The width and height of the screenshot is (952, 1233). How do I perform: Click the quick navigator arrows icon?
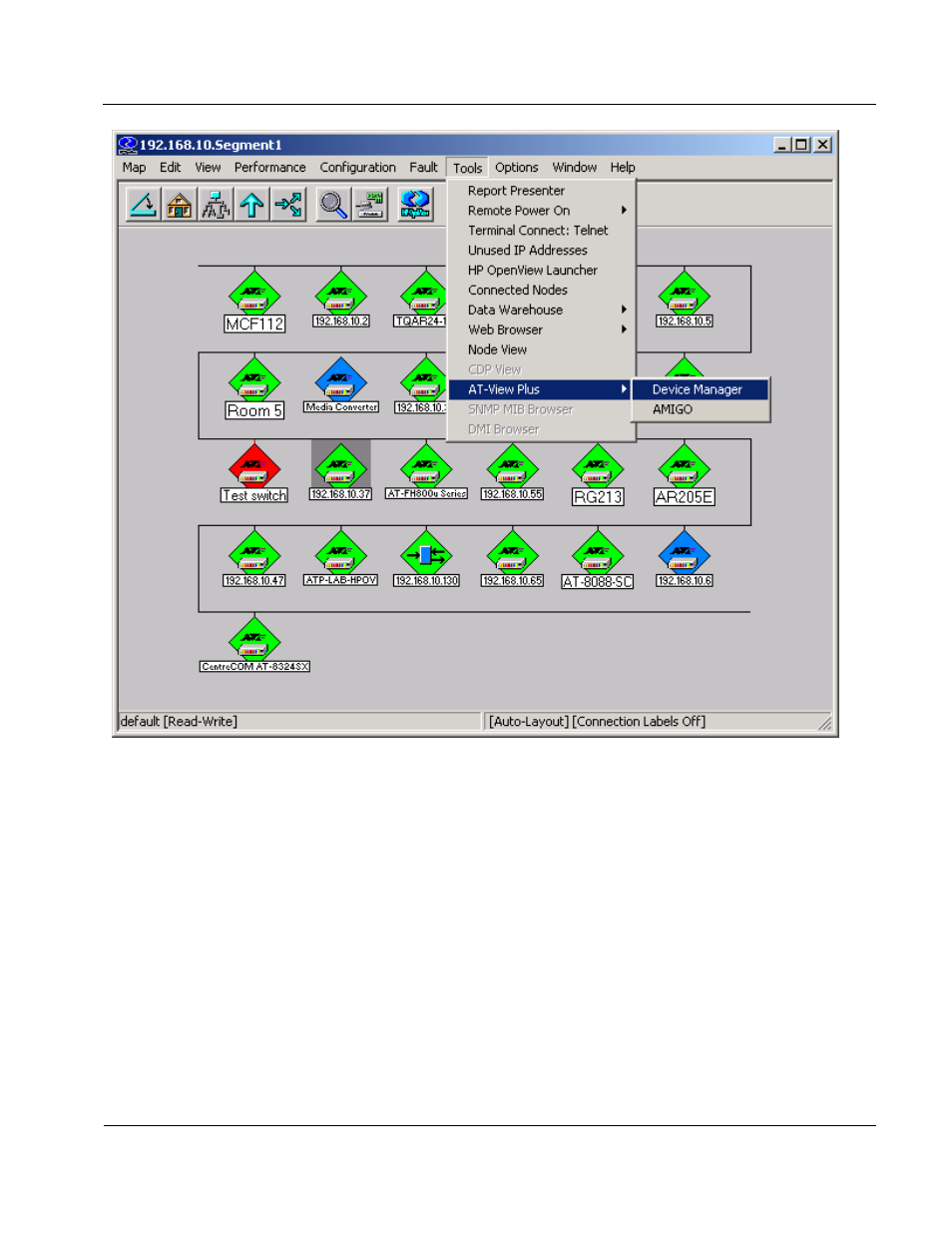[x=288, y=206]
